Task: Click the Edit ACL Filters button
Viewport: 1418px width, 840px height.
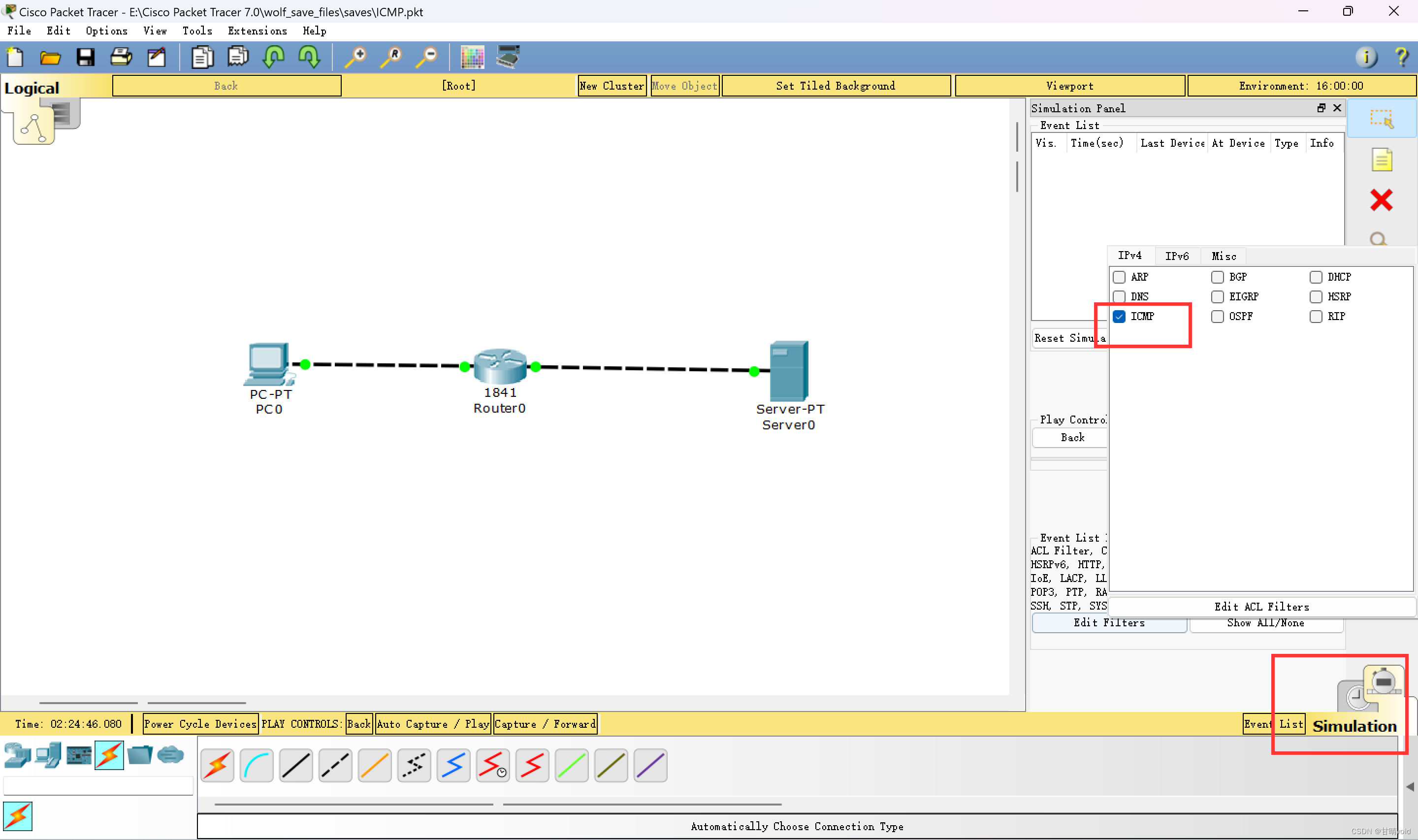Action: tap(1262, 607)
